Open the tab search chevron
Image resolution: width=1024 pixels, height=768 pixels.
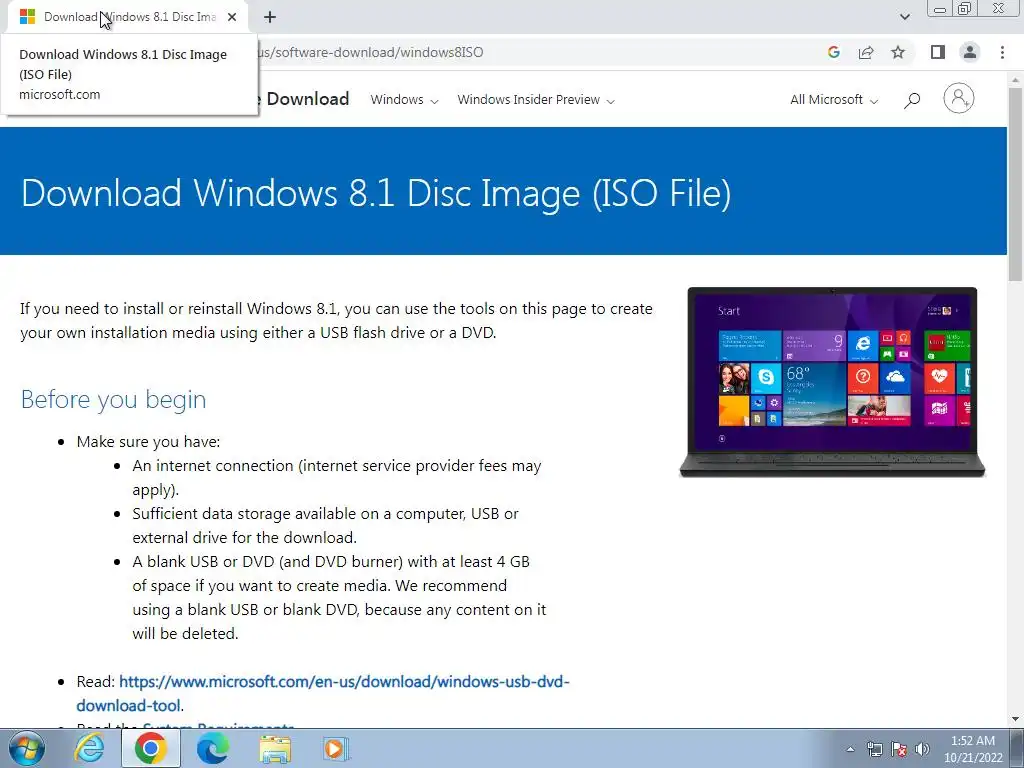coord(904,17)
